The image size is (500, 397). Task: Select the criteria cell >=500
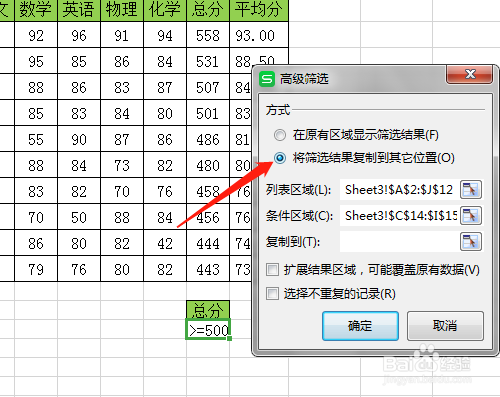tap(208, 329)
